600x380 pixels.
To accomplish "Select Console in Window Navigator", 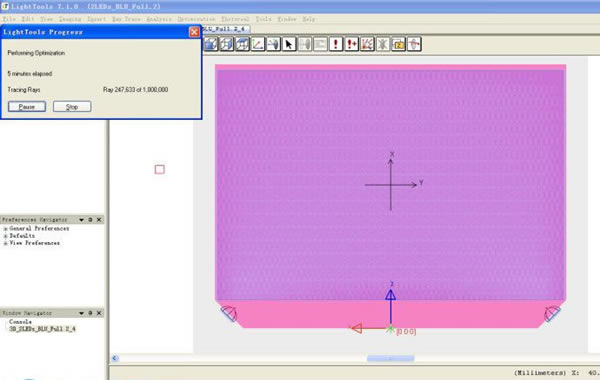I will coord(20,322).
